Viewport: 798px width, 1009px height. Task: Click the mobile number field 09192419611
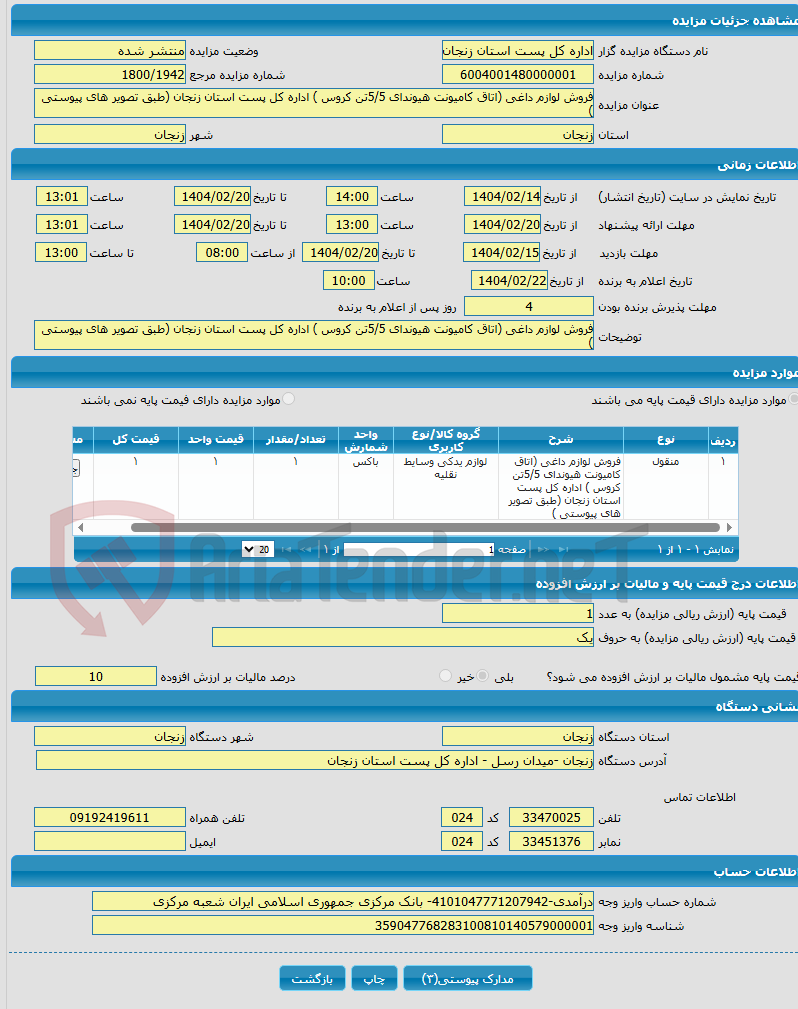[x=110, y=818]
